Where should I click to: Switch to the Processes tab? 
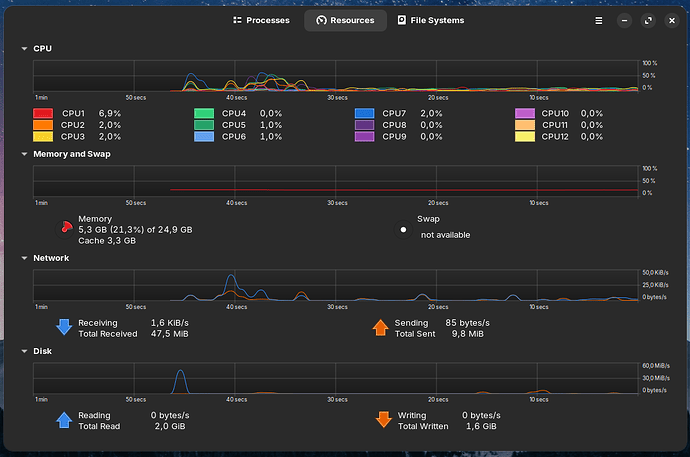[261, 20]
